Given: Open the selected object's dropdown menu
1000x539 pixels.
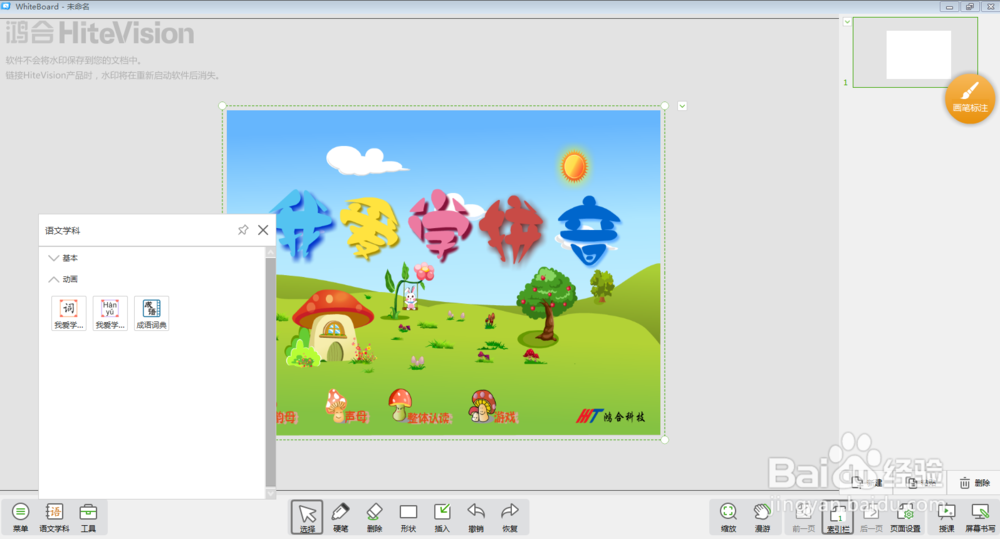Looking at the screenshot, I should point(682,106).
